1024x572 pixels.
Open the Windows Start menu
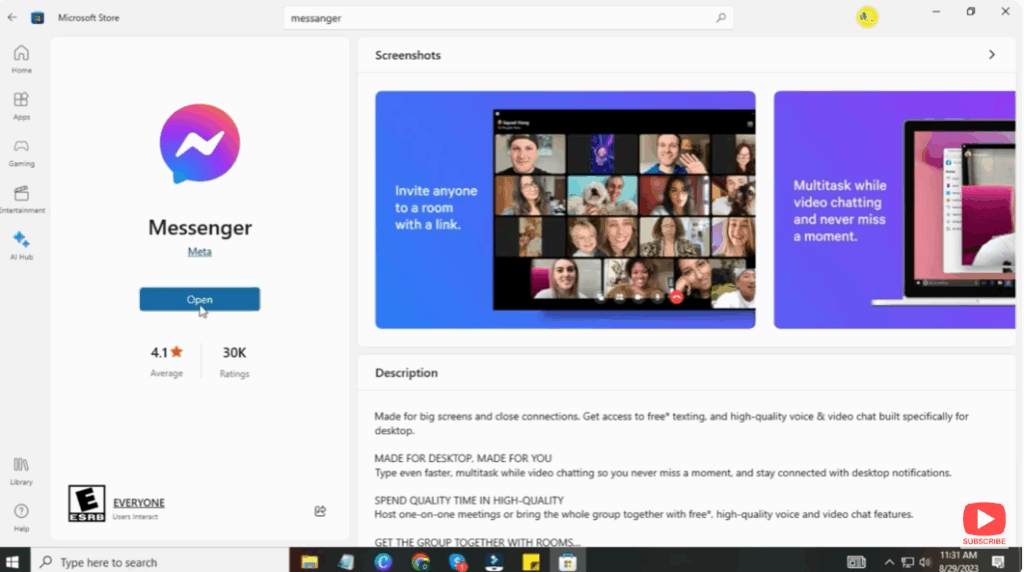[12, 562]
